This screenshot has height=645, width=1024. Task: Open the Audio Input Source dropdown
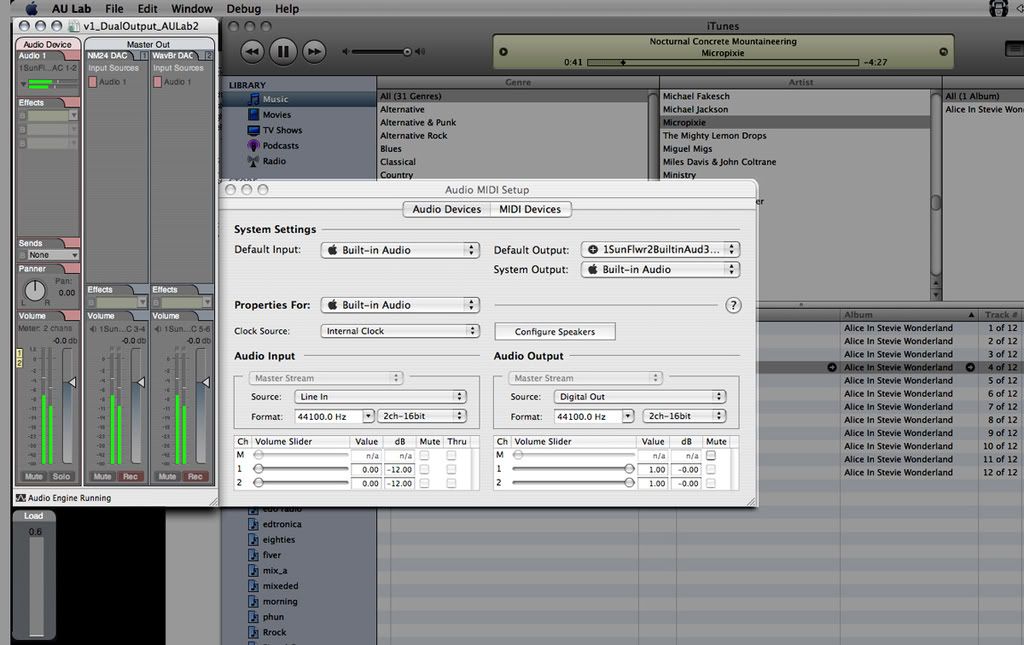pyautogui.click(x=381, y=397)
